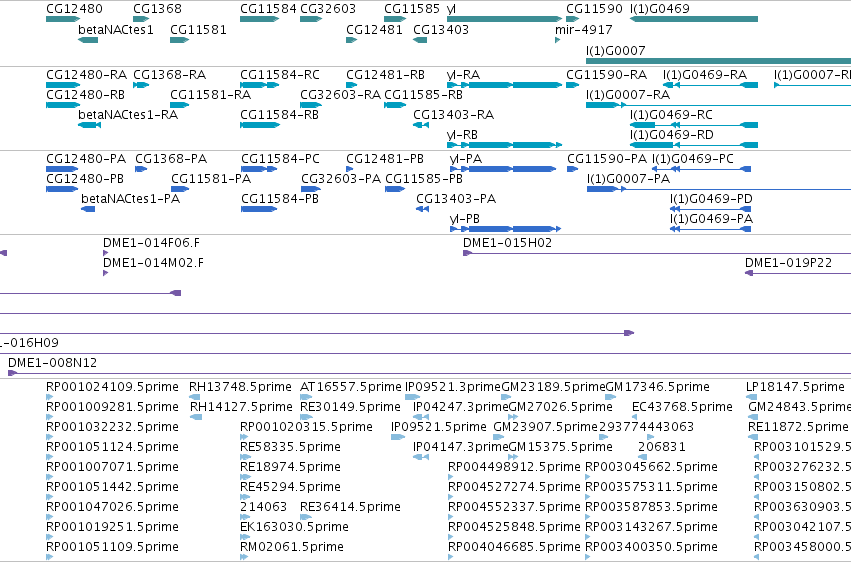Click the CG1368 gene label
The image size is (851, 562).
(157, 9)
